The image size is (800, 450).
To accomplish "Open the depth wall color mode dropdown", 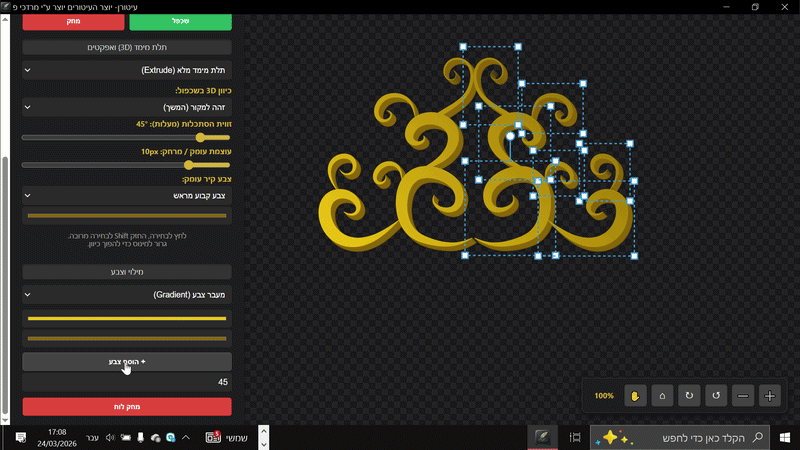I will [x=126, y=195].
